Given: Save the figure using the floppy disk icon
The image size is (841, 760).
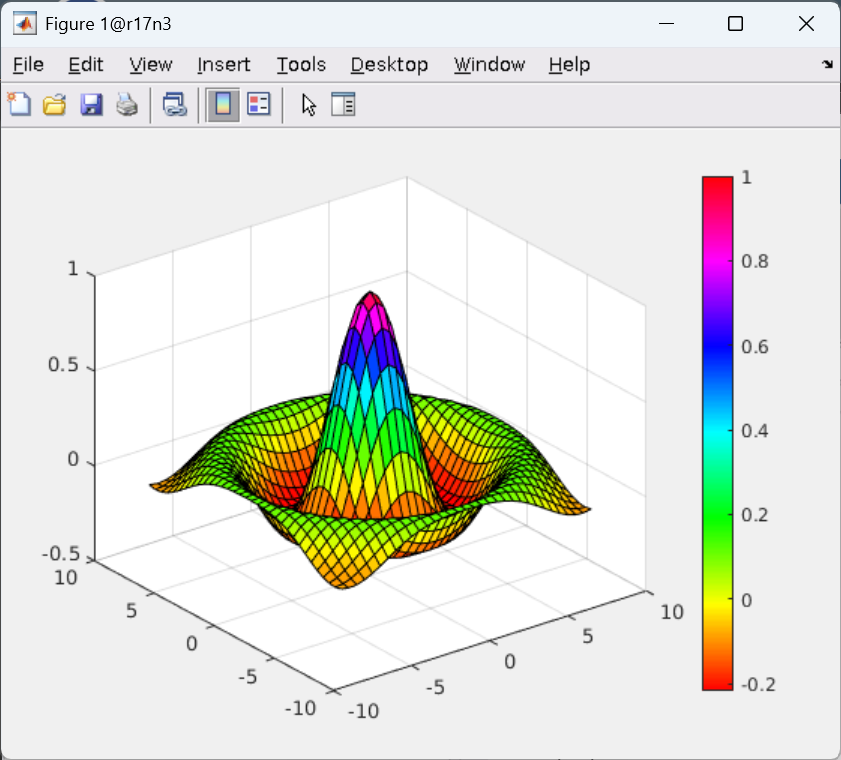Looking at the screenshot, I should [x=91, y=104].
